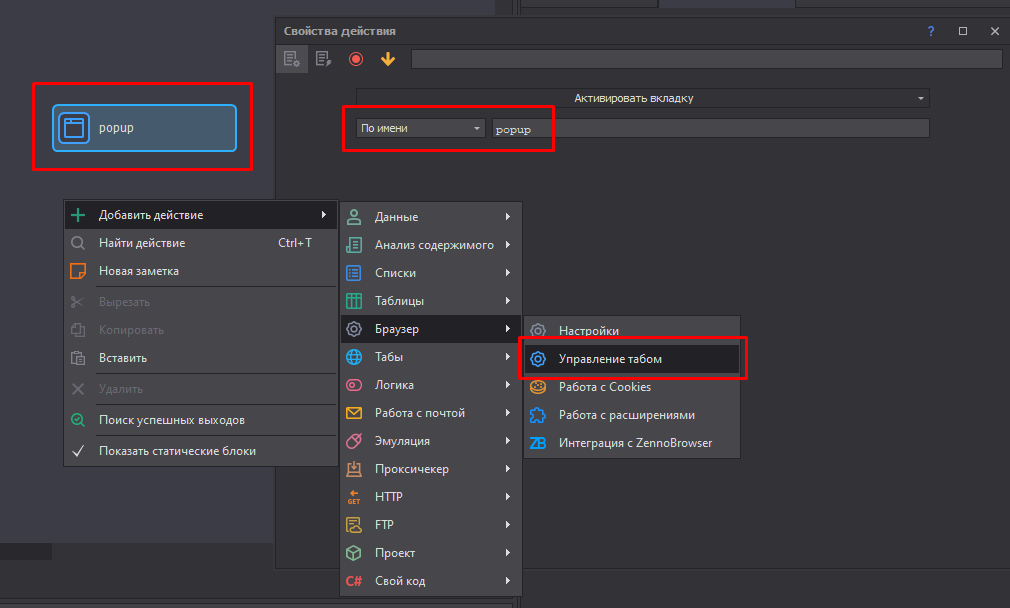Image resolution: width=1010 pixels, height=608 pixels.
Task: Open the По имени search-type dropdown
Action: [420, 128]
